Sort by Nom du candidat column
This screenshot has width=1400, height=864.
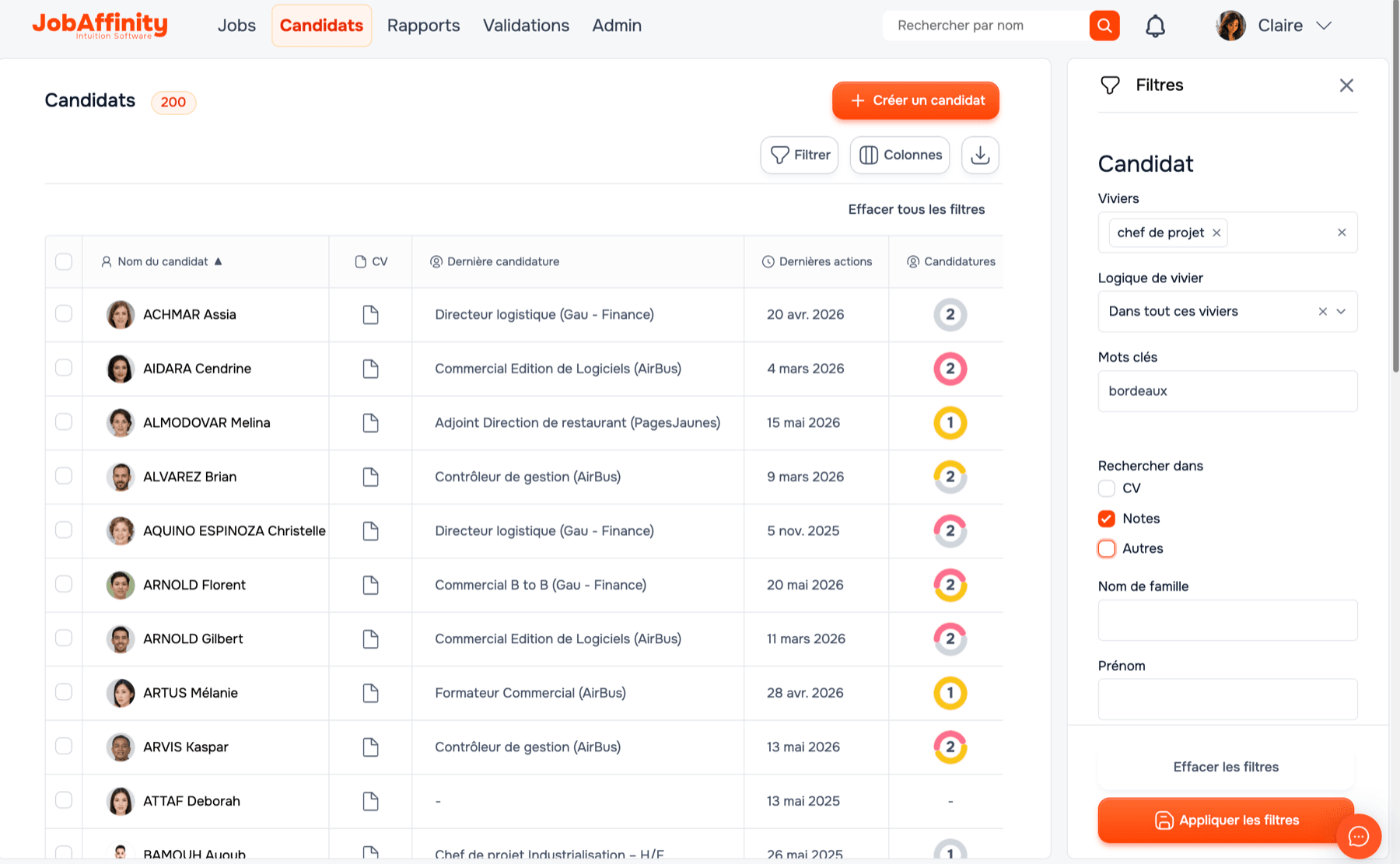(x=163, y=261)
